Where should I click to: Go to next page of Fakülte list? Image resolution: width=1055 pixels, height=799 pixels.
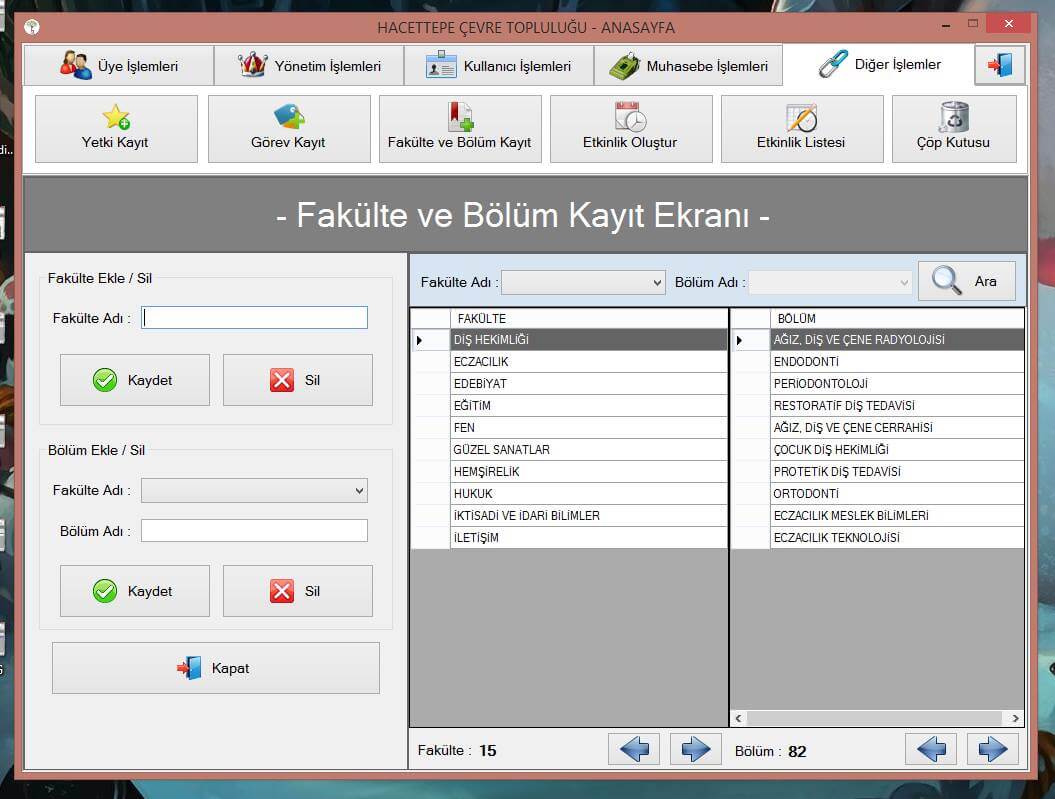(x=696, y=749)
